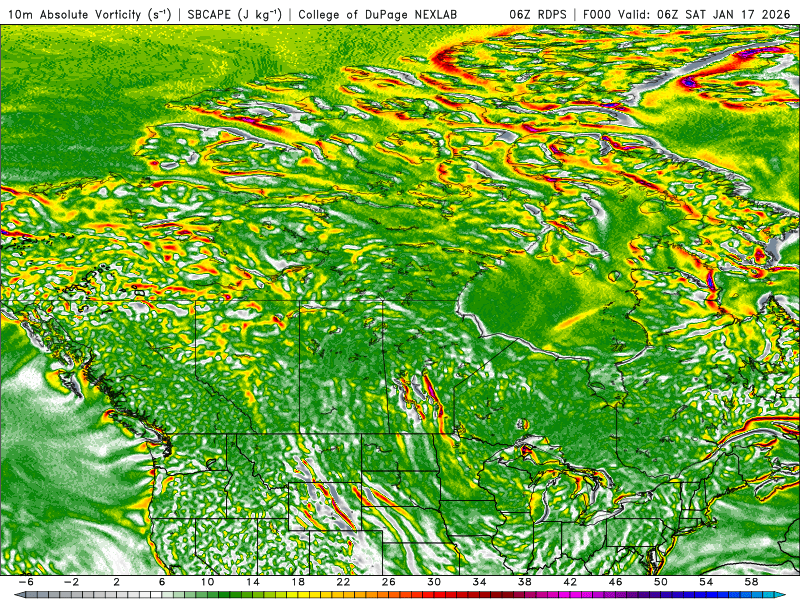
Task: Click the "06Z RDPS" model run label
Action: pos(538,14)
